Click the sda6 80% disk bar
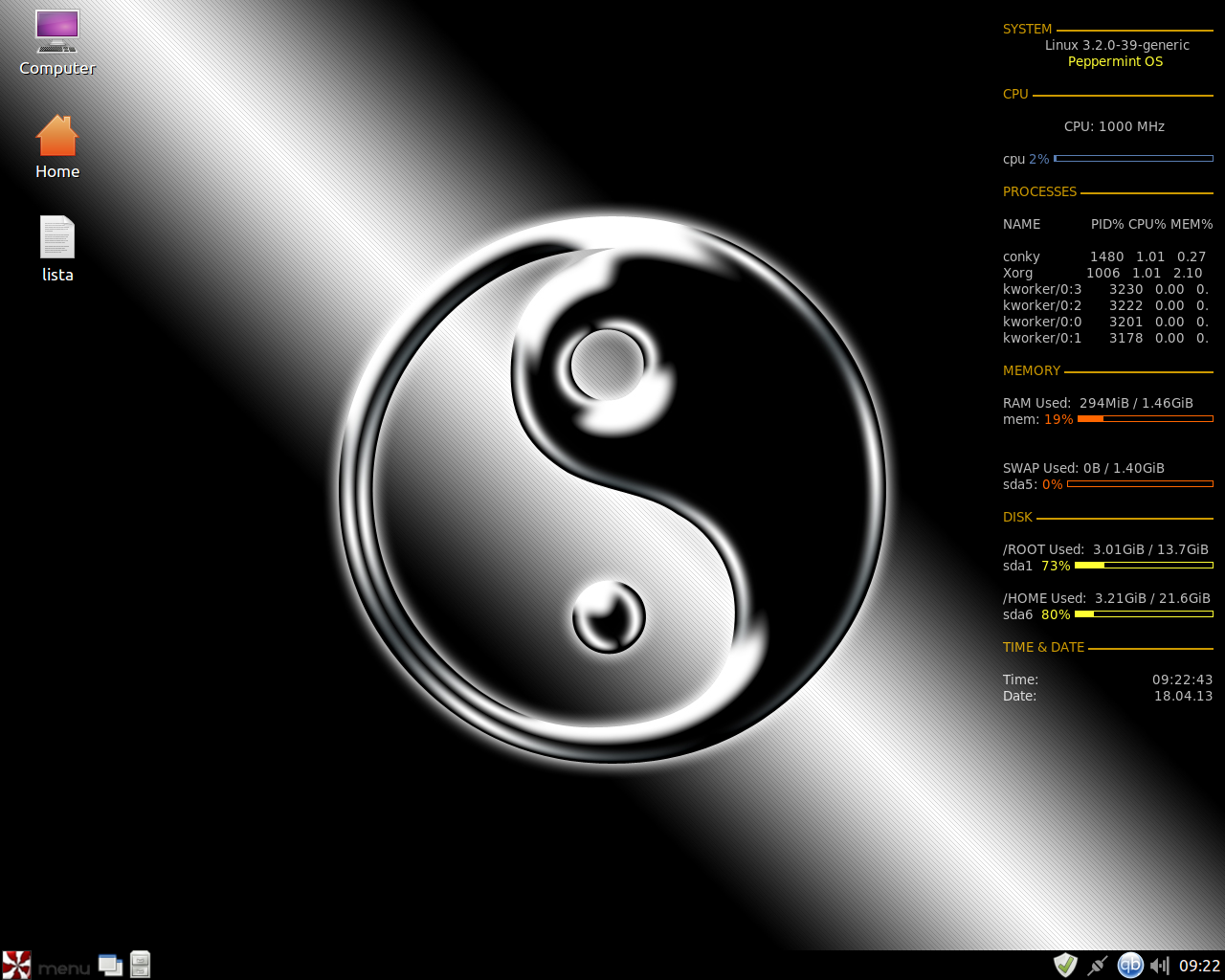 click(1144, 614)
